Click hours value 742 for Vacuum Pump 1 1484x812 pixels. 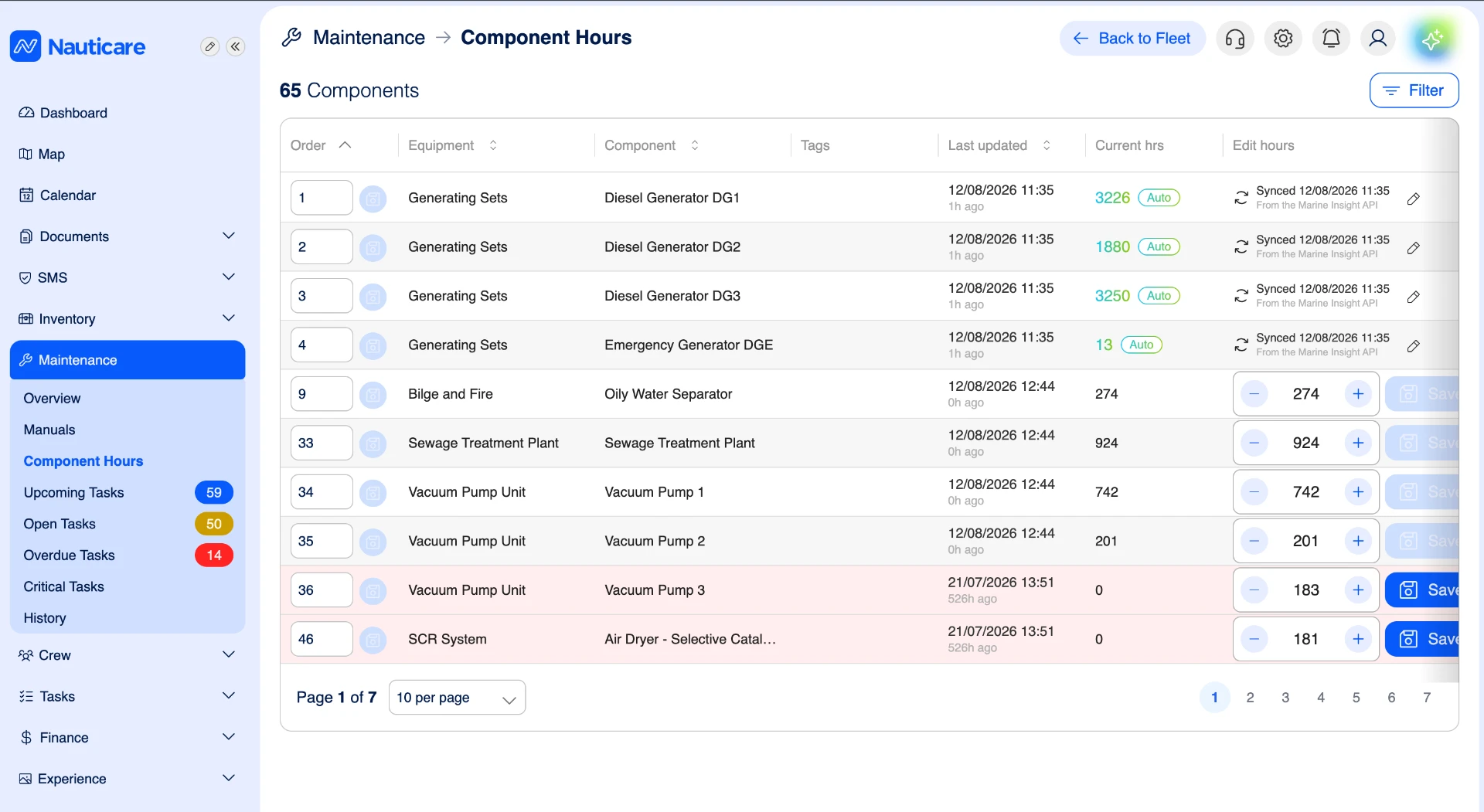point(1306,492)
